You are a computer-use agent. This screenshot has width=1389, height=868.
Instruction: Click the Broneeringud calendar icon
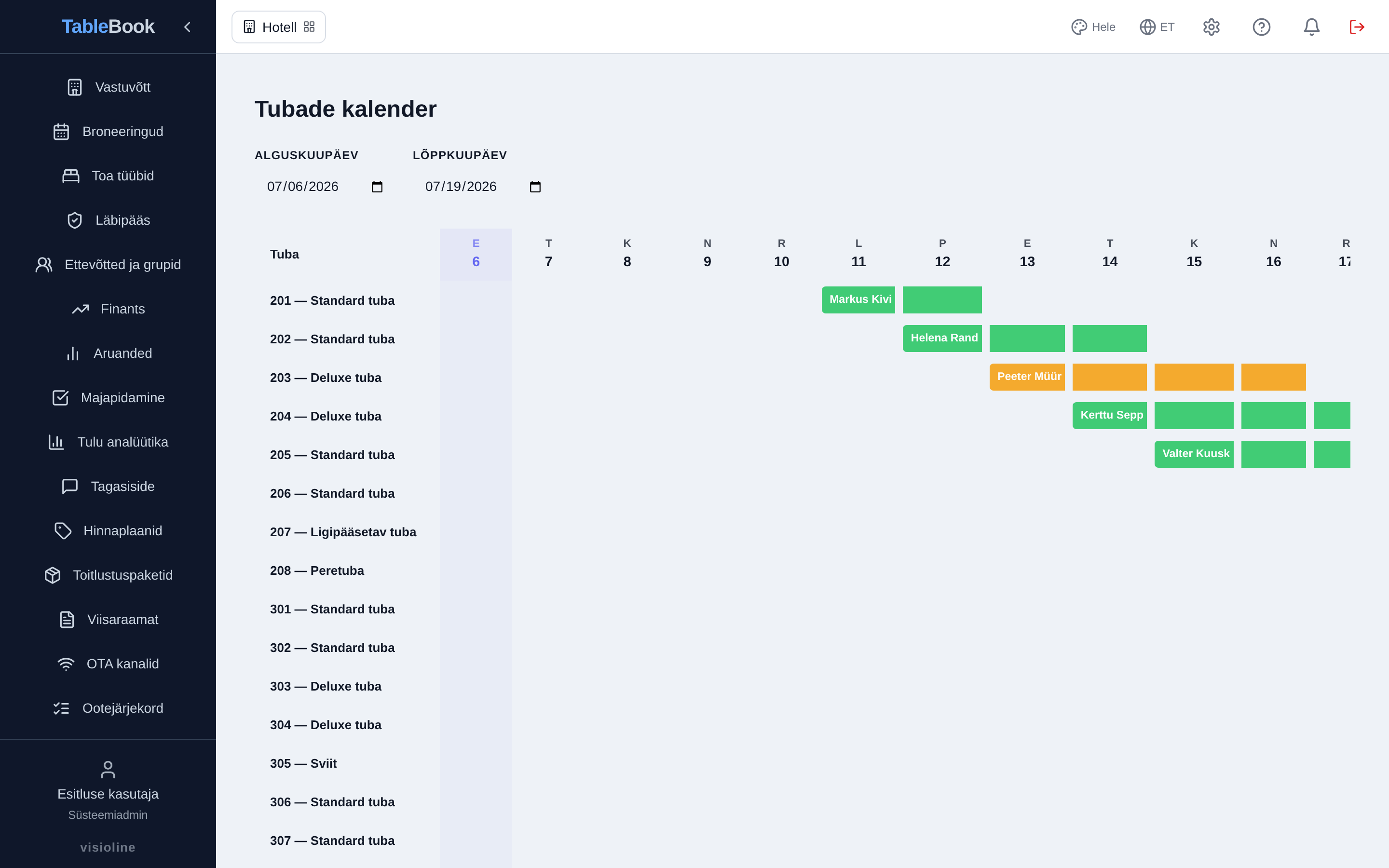pyautogui.click(x=61, y=132)
